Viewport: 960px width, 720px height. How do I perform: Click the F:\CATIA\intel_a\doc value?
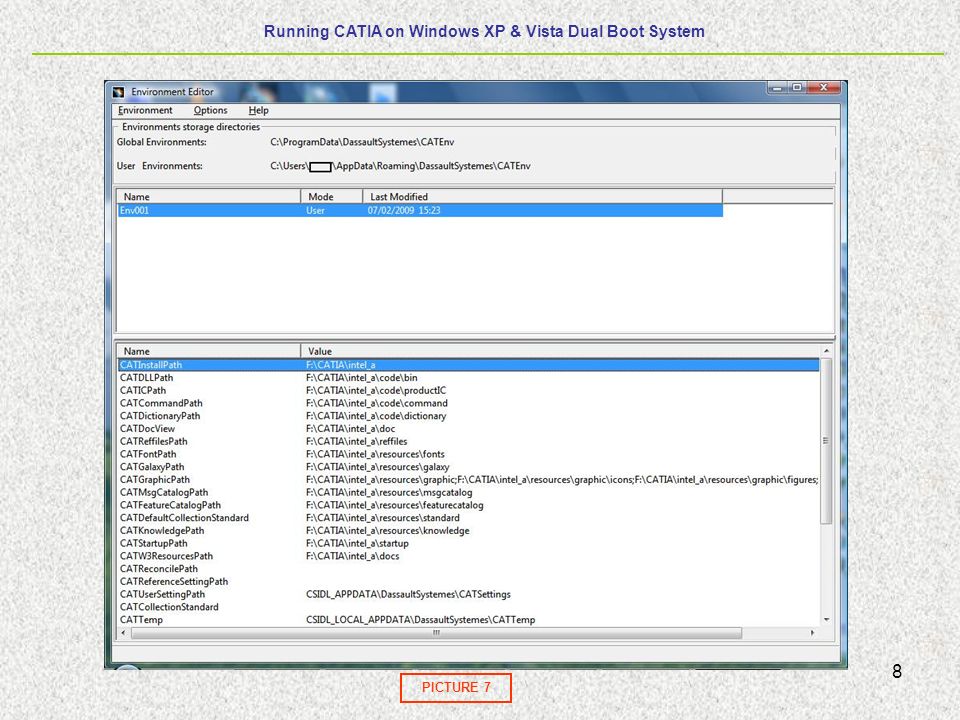350,429
